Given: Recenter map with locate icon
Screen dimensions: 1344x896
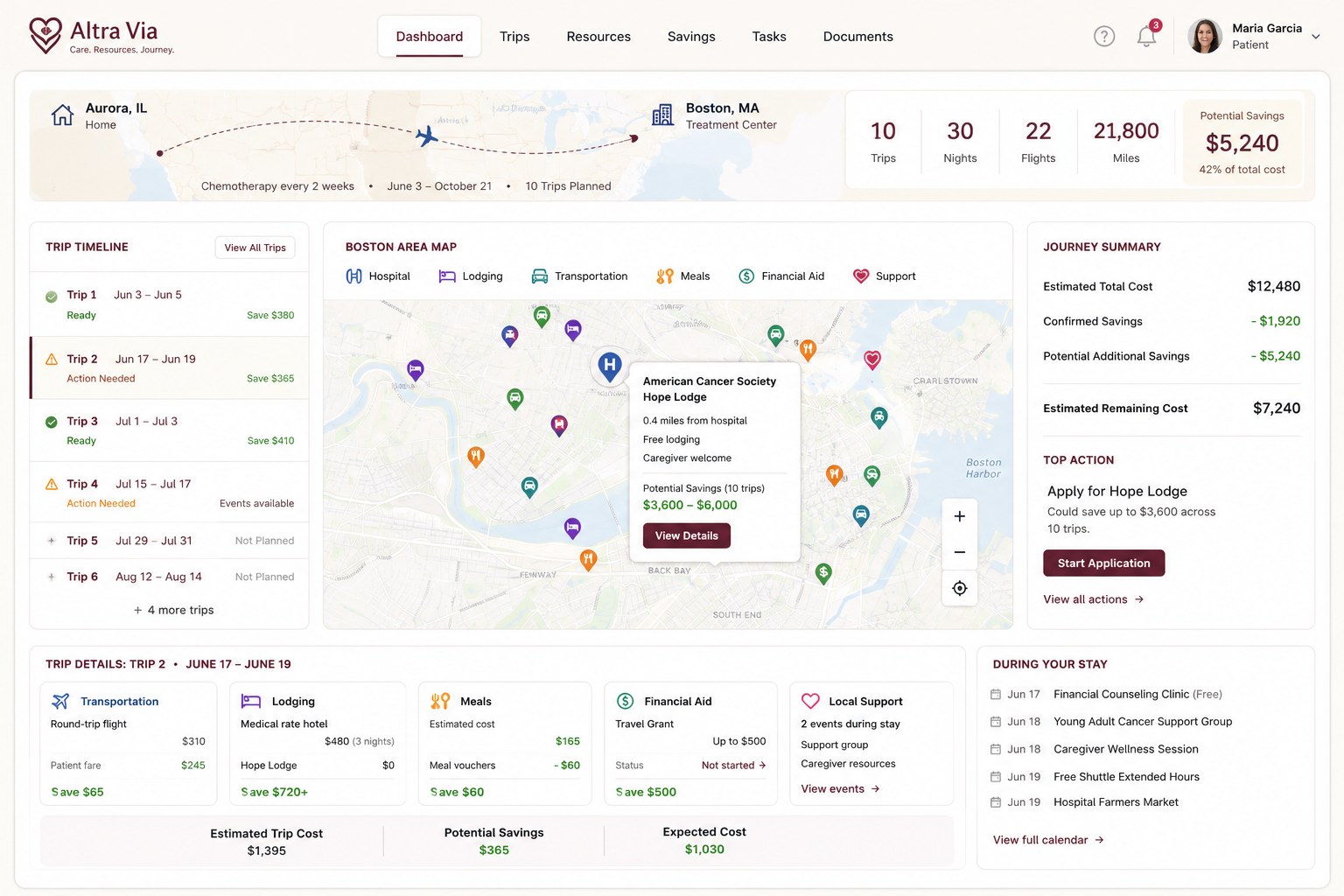Looking at the screenshot, I should [x=960, y=588].
